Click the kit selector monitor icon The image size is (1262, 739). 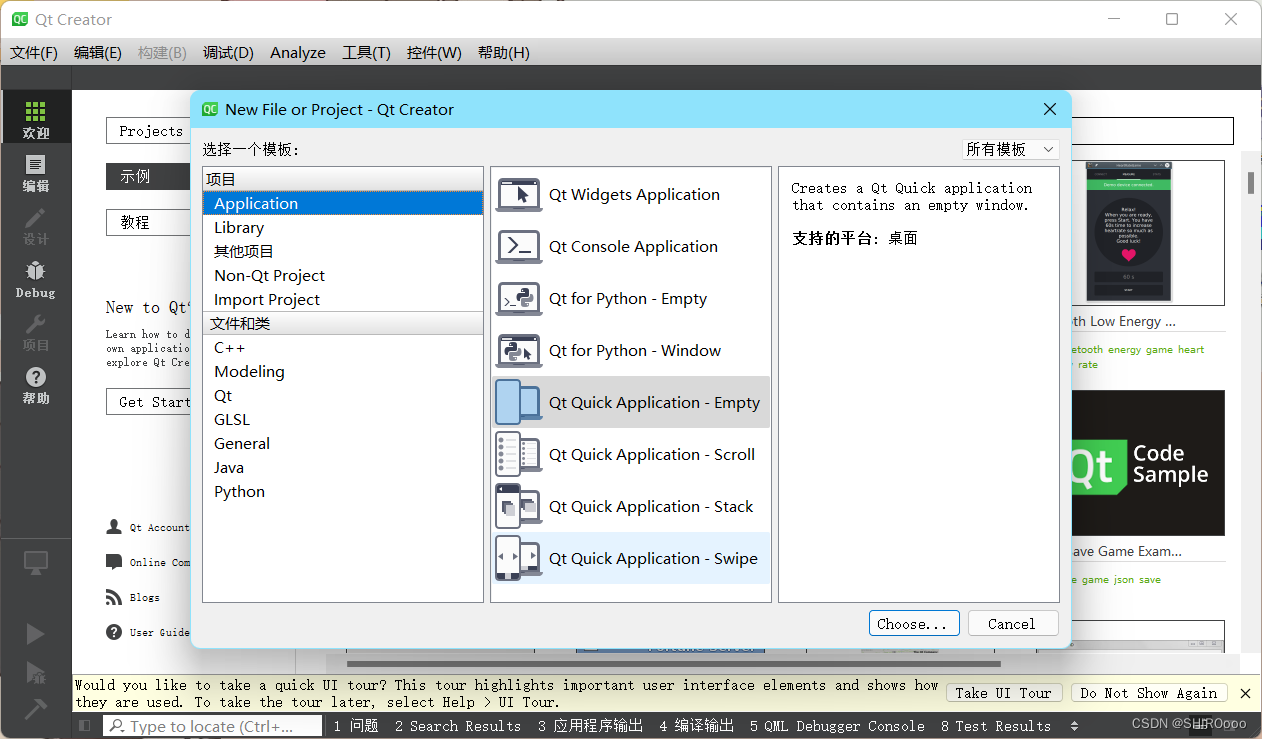[36, 563]
